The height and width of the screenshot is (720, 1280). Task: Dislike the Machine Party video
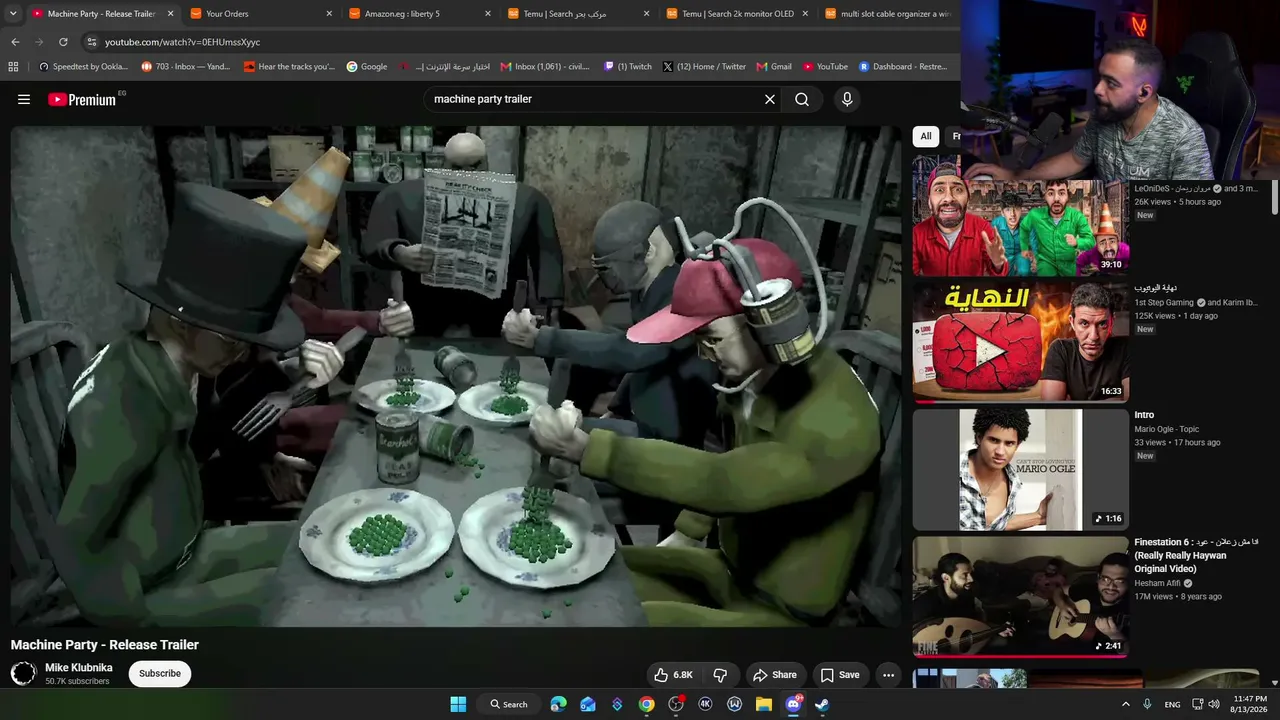click(x=720, y=675)
